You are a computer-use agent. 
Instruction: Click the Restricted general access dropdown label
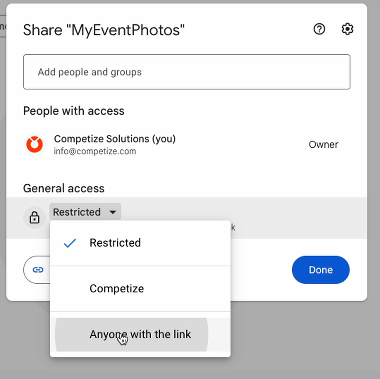(77, 212)
